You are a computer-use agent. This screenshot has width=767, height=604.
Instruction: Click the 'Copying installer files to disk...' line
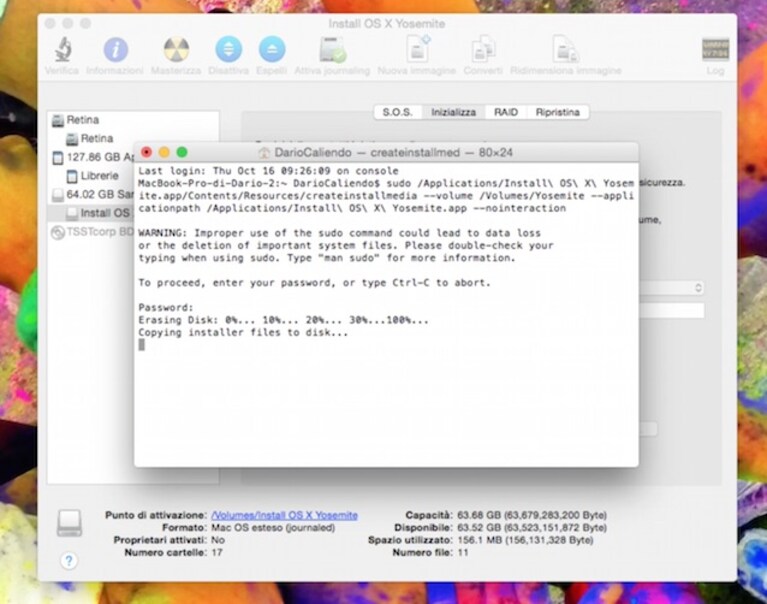(243, 333)
